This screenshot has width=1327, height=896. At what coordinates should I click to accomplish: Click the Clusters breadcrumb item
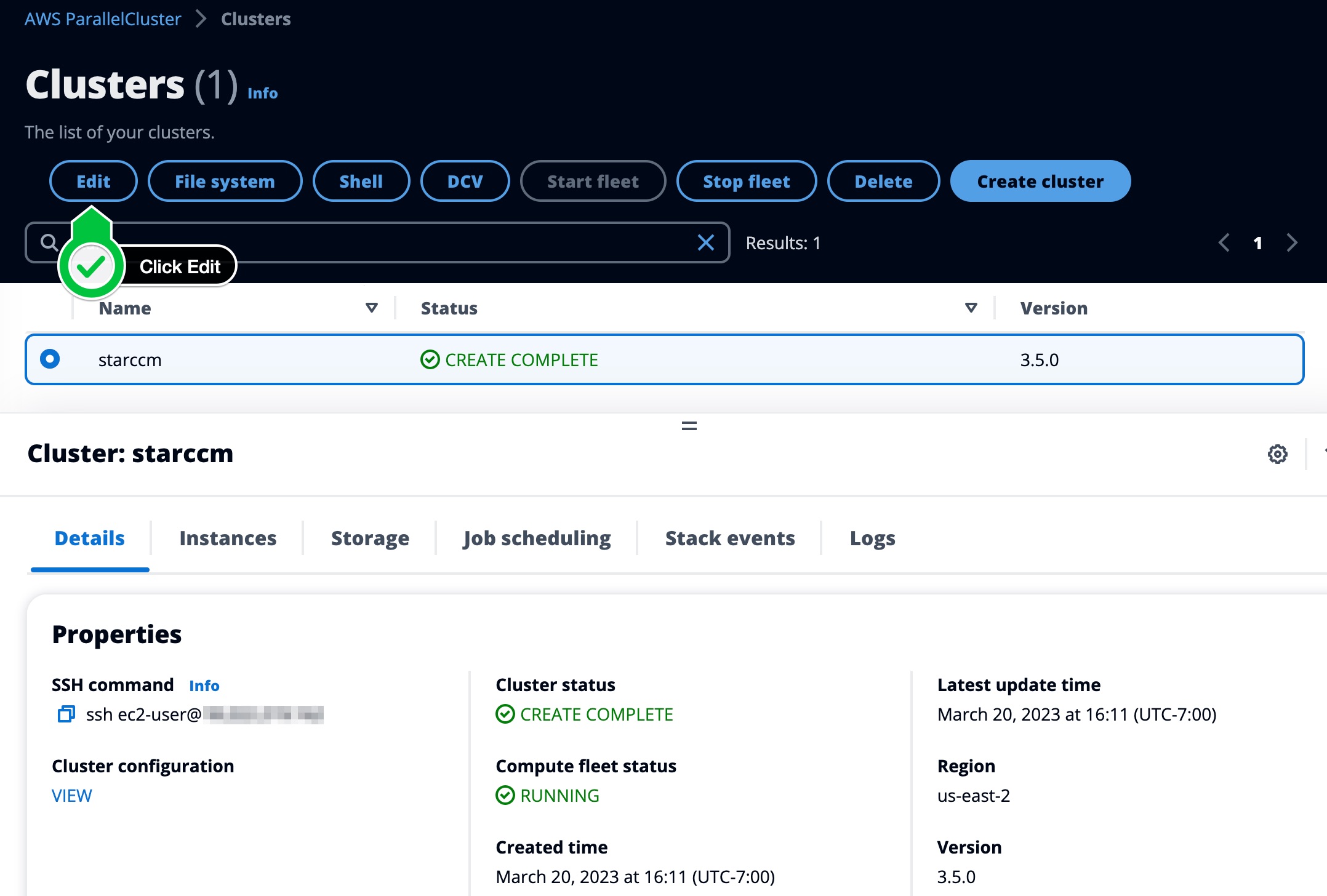[255, 19]
